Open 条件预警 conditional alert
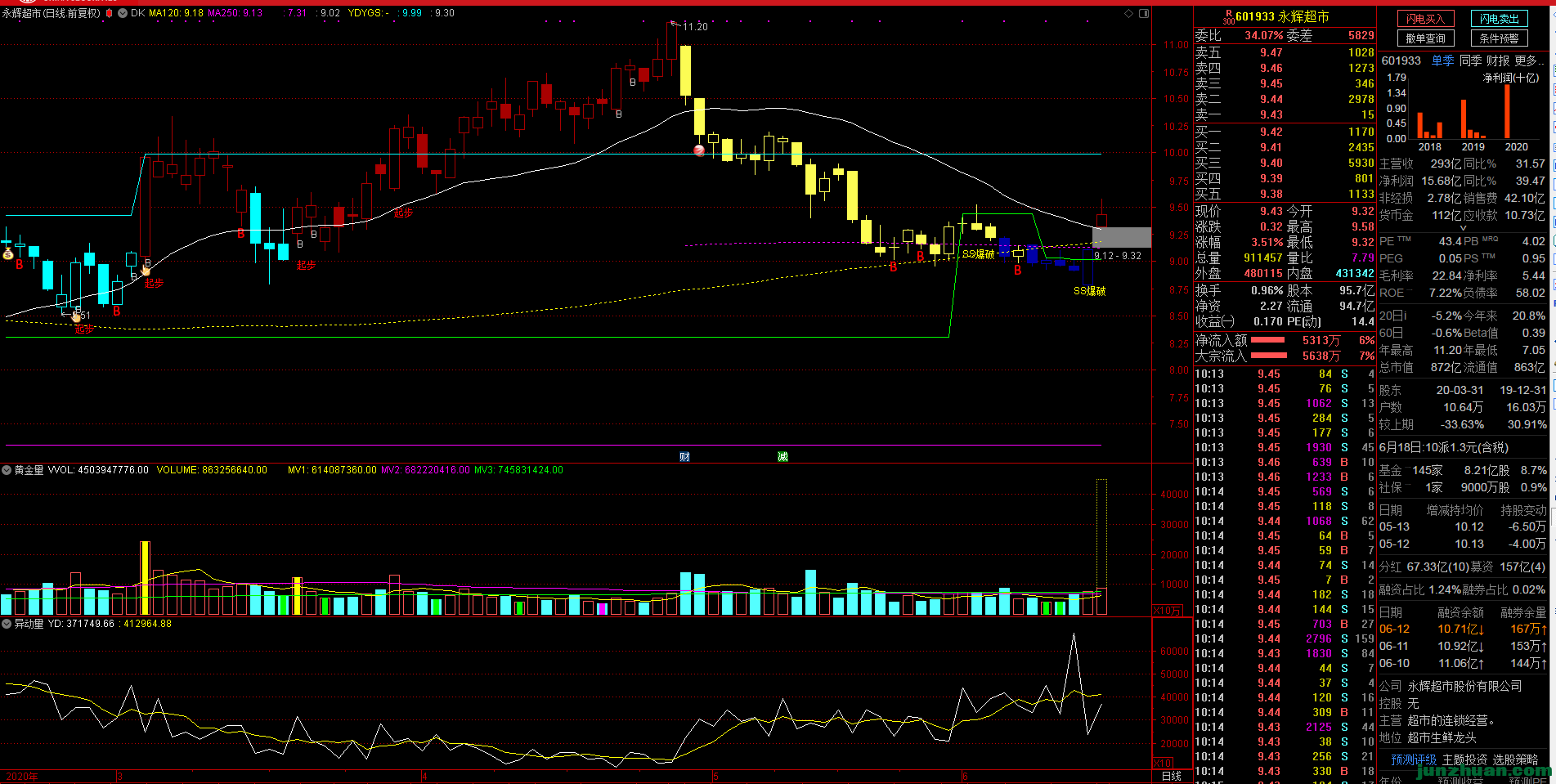This screenshot has width=1556, height=784. [x=1499, y=38]
